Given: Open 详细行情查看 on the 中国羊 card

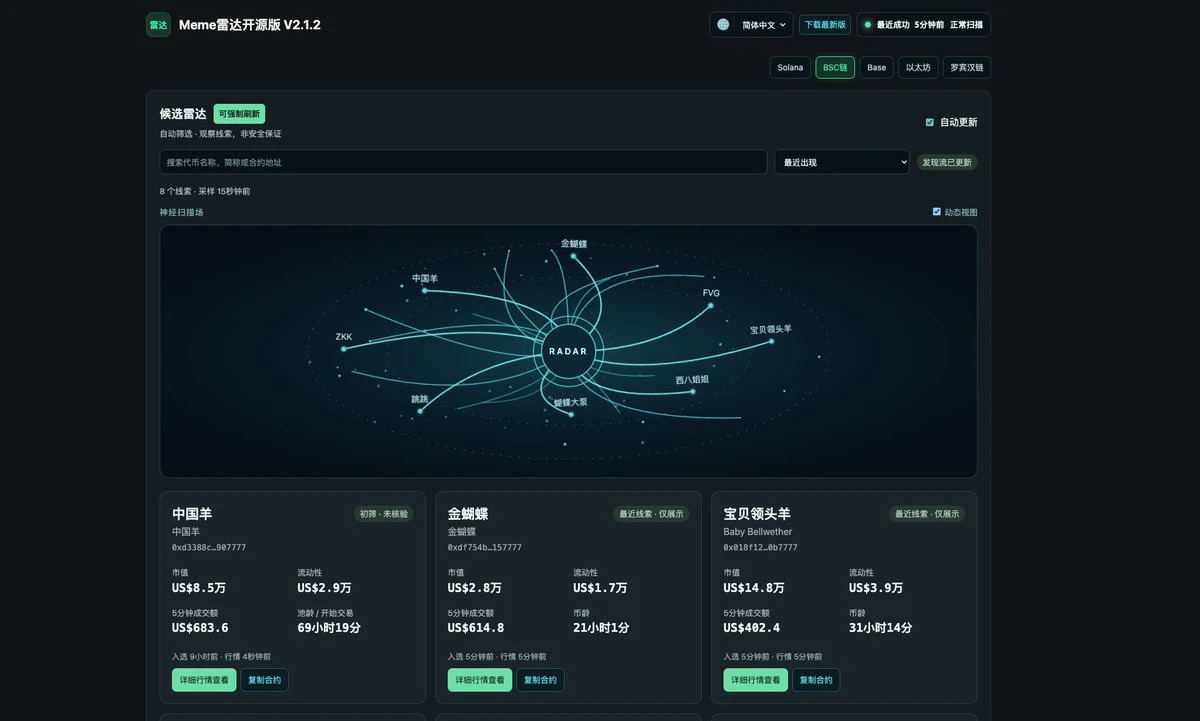Looking at the screenshot, I should coord(204,680).
